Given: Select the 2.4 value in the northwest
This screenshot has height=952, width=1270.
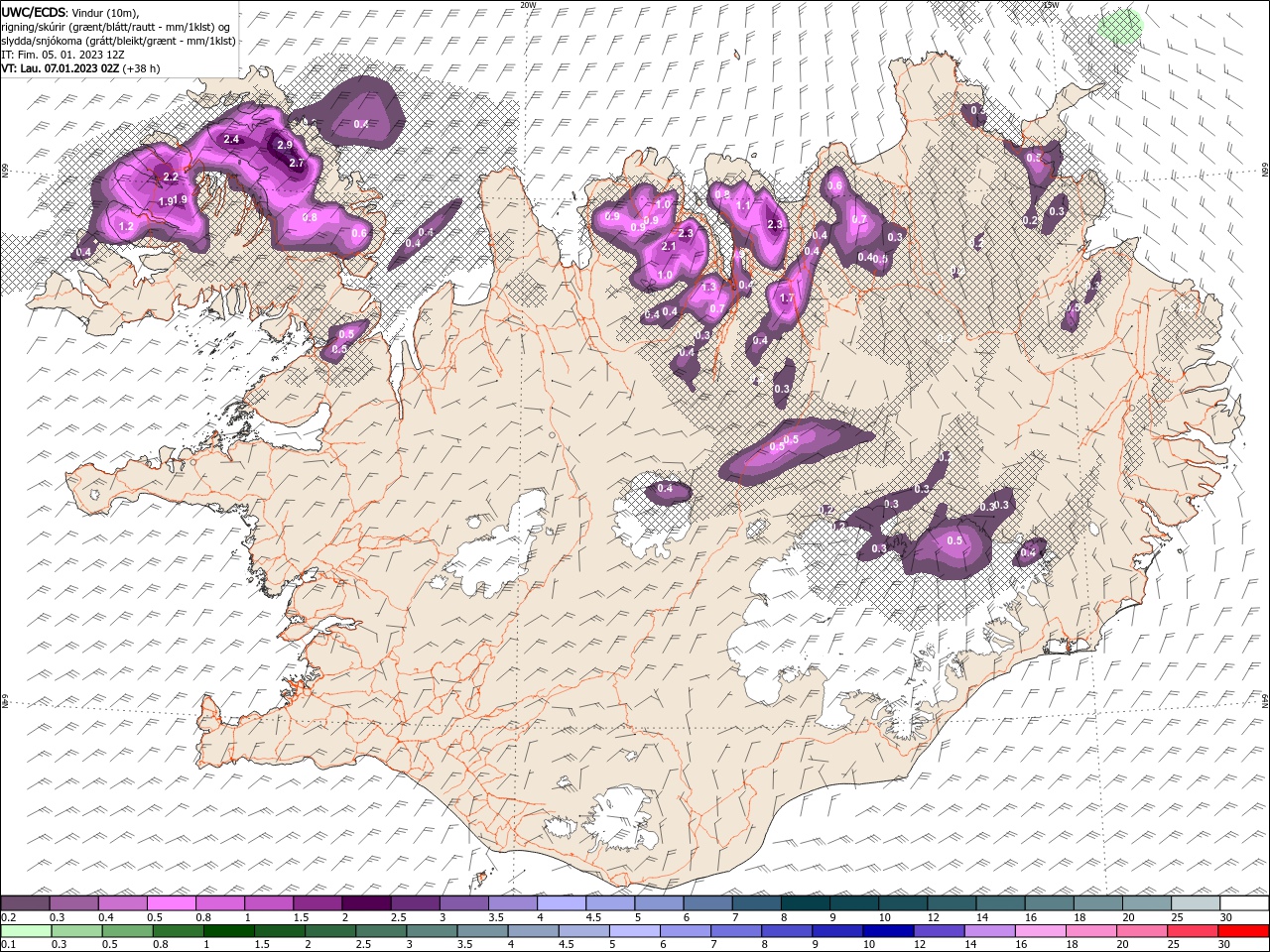Looking at the screenshot, I should [x=232, y=140].
